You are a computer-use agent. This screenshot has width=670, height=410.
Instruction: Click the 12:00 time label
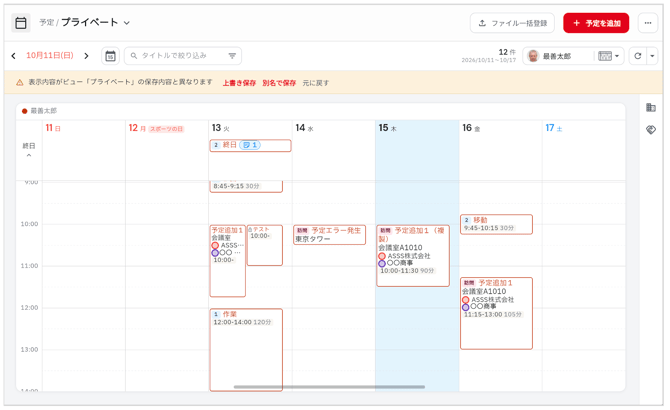[x=29, y=308]
